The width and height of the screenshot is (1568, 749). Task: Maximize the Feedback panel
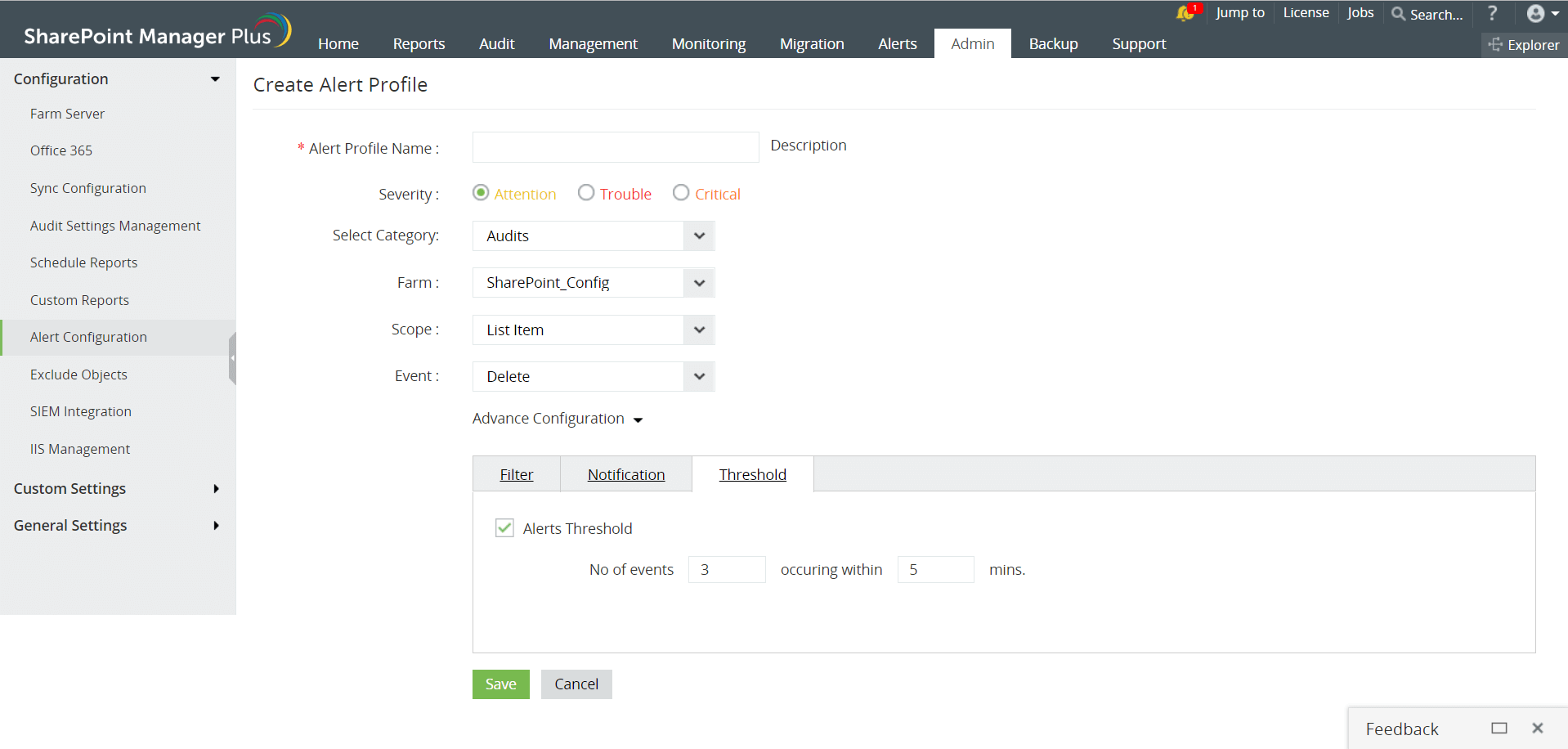click(1499, 728)
